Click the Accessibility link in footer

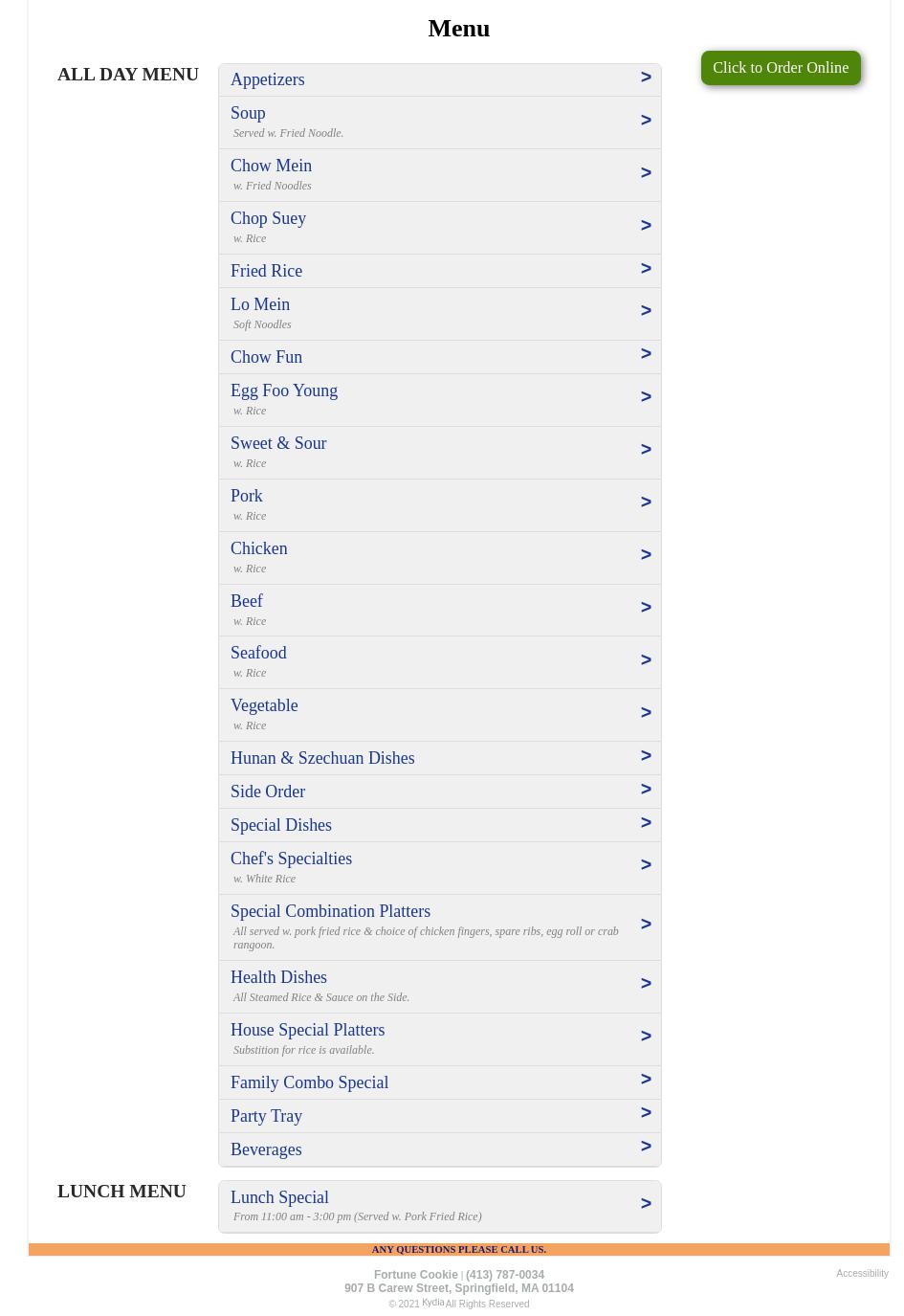862,1274
